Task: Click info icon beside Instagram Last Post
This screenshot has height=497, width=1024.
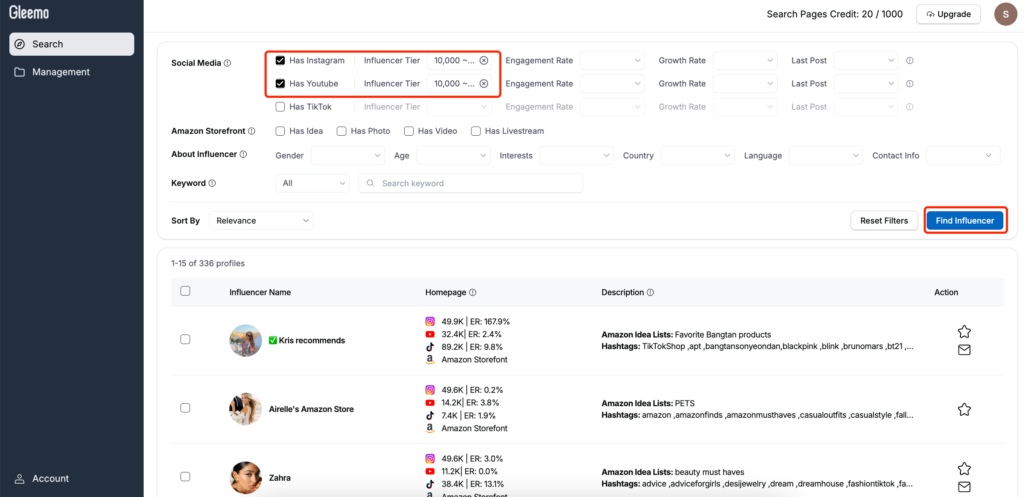Action: click(910, 60)
